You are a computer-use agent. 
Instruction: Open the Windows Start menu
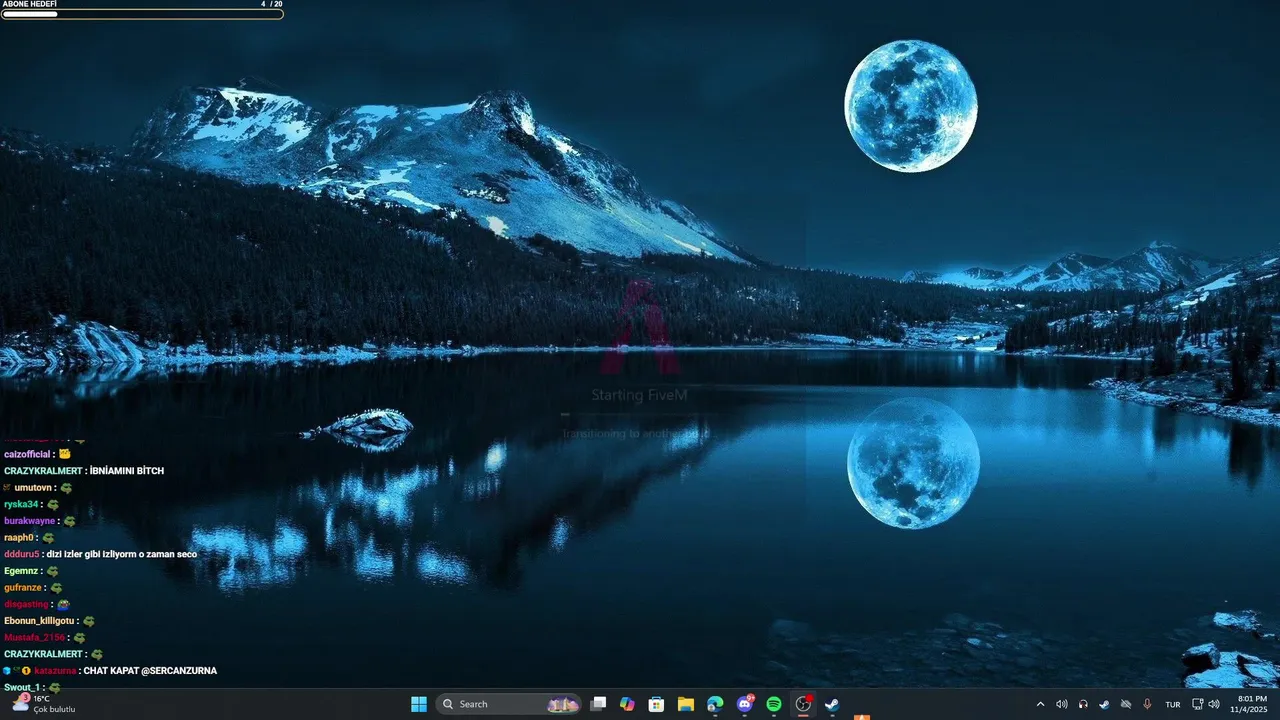coord(419,704)
